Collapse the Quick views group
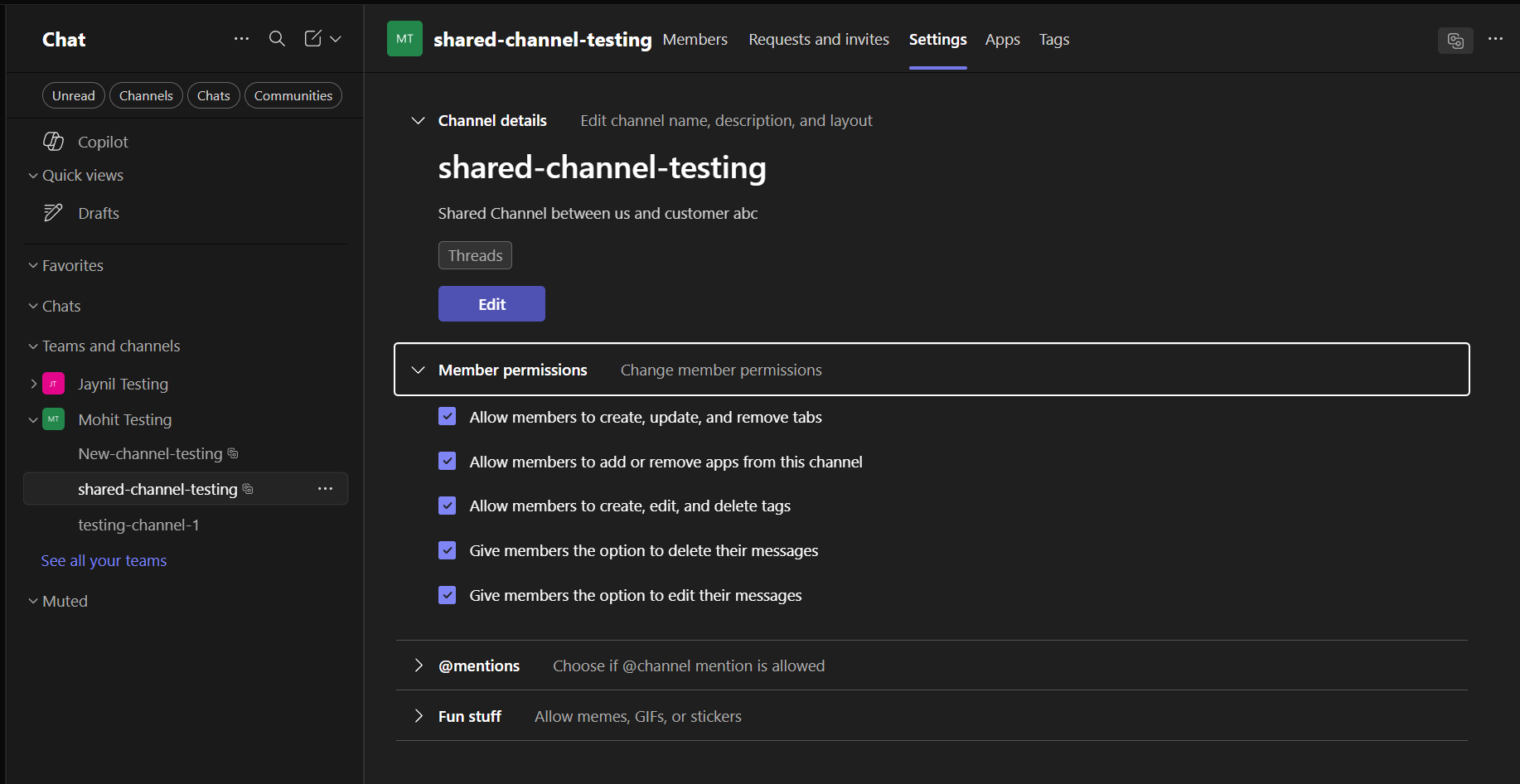This screenshot has width=1520, height=784. point(33,176)
